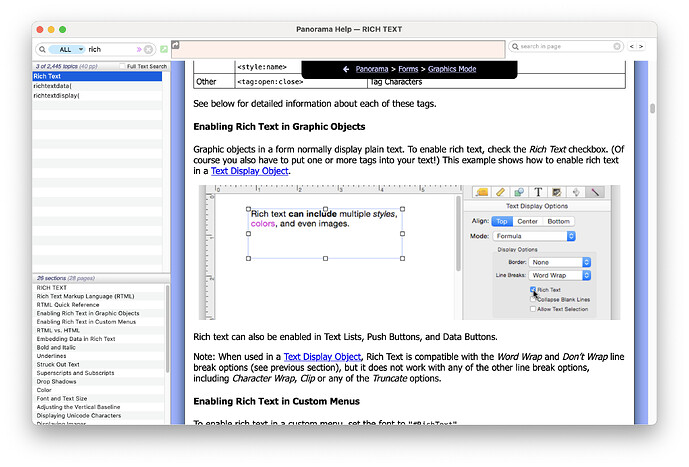The width and height of the screenshot is (689, 467).
Task: Jump to Color section
Action: point(44,390)
